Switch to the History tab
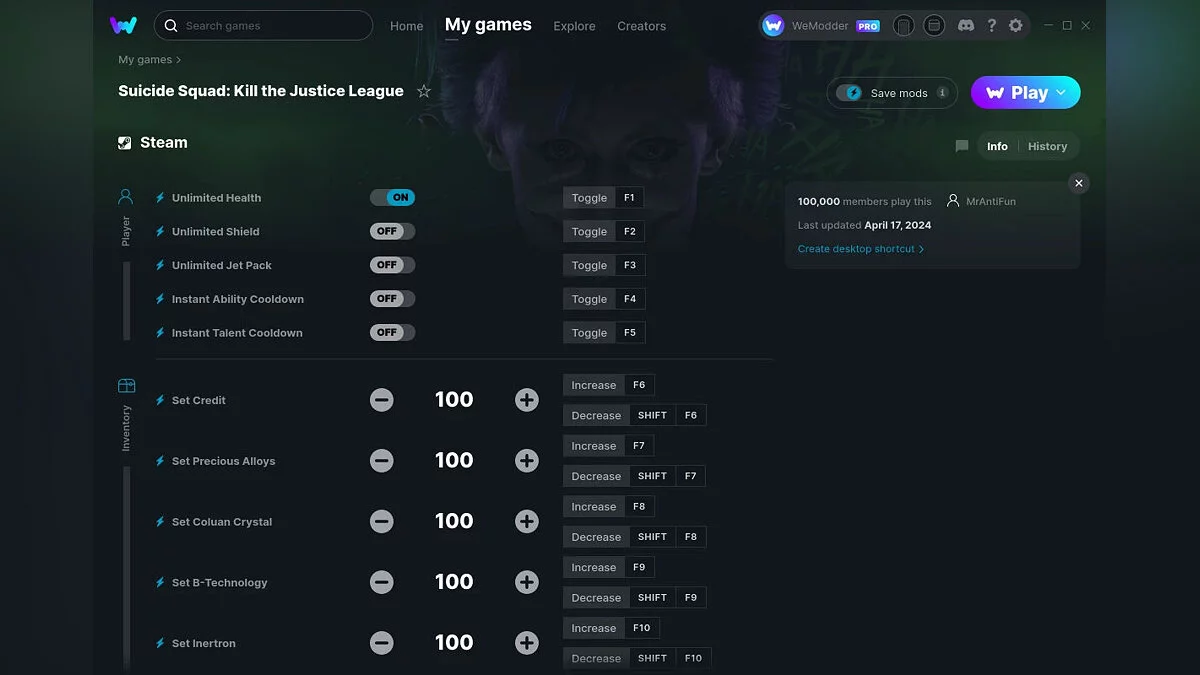1200x675 pixels. tap(1047, 146)
